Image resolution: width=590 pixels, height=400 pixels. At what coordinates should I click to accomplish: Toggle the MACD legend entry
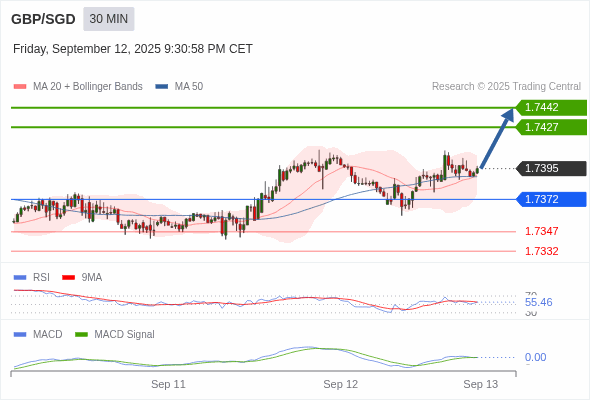tap(38, 334)
